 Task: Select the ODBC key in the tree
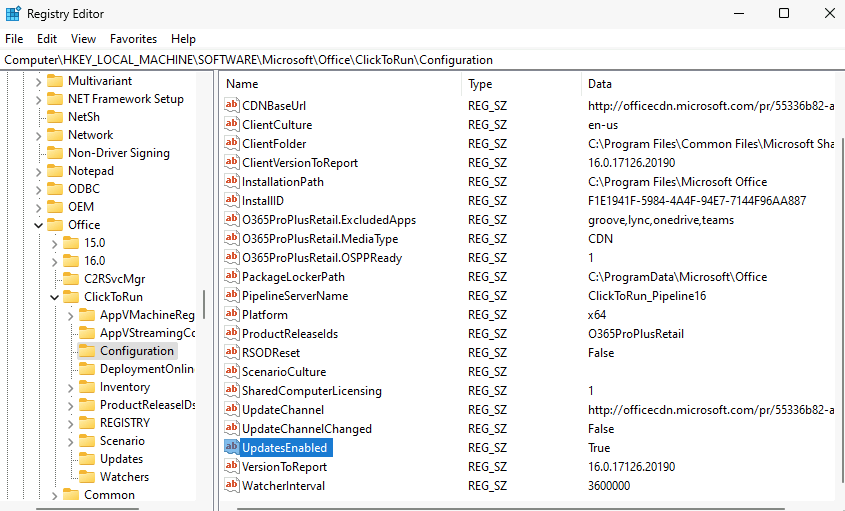pyautogui.click(x=84, y=189)
